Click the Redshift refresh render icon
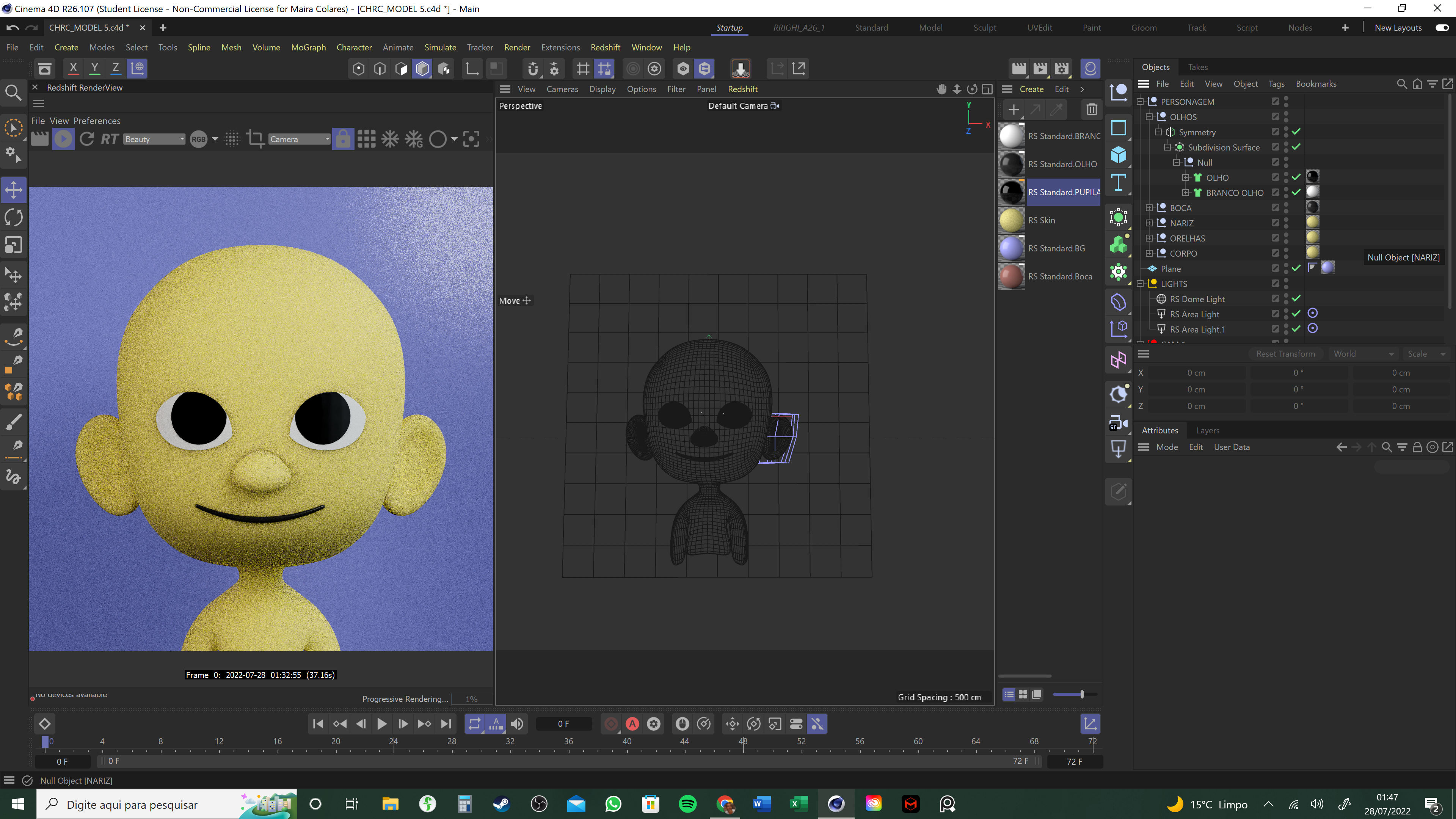The image size is (1456, 819). click(86, 139)
